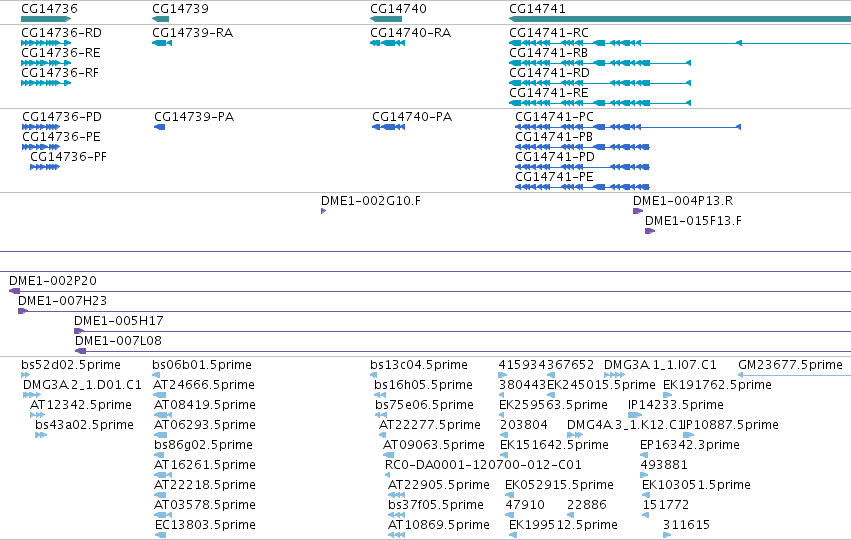Viewport: 851px width, 540px height.
Task: Select BAC clone DME1-007L08
Action: (x=118, y=341)
